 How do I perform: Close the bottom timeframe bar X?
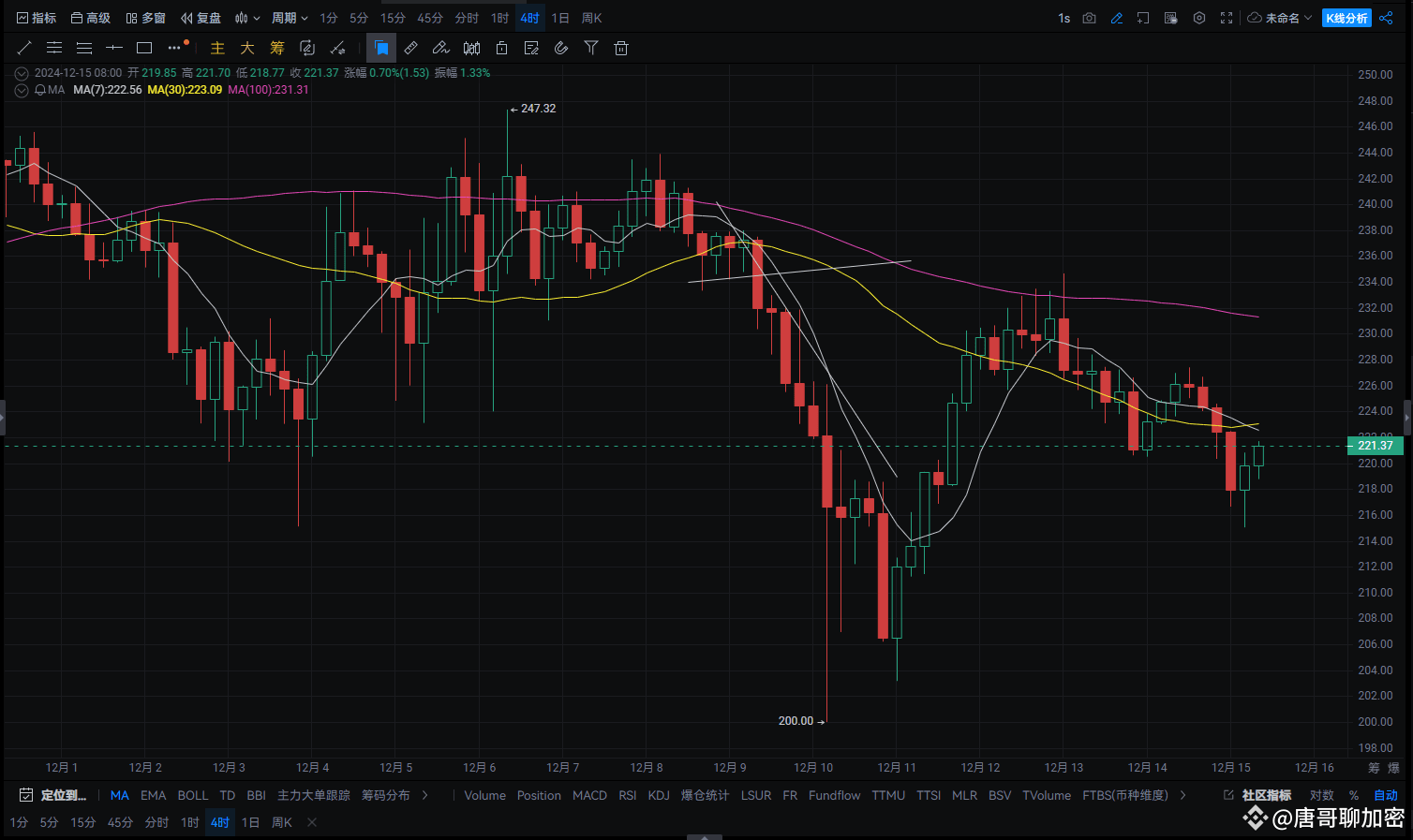pyautogui.click(x=312, y=822)
